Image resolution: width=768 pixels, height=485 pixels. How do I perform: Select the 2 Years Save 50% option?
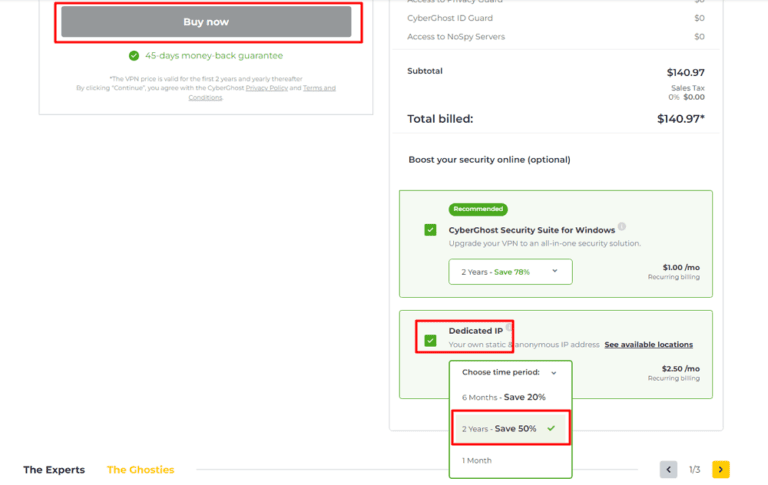[x=500, y=428]
